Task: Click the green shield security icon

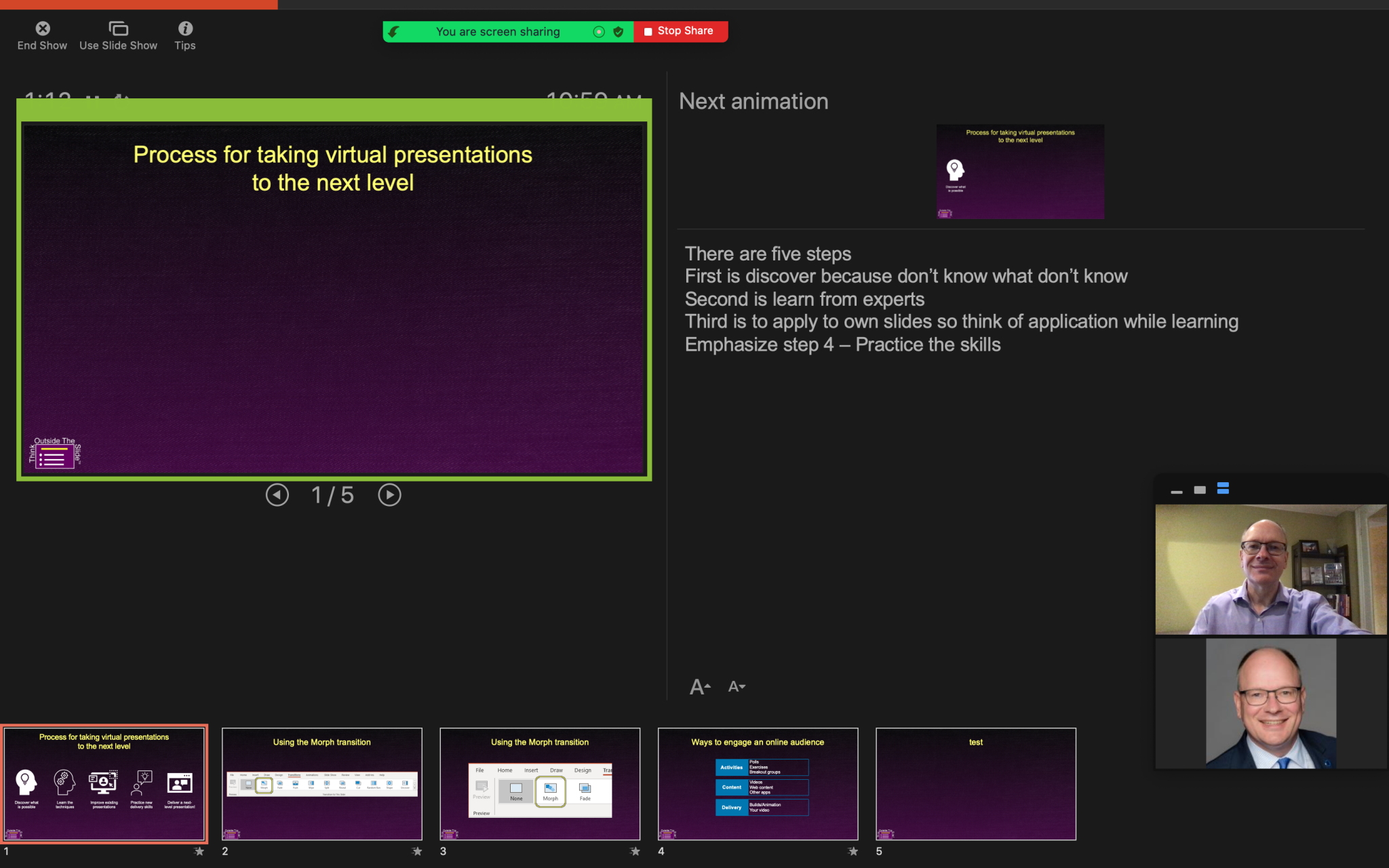Action: 618,32
